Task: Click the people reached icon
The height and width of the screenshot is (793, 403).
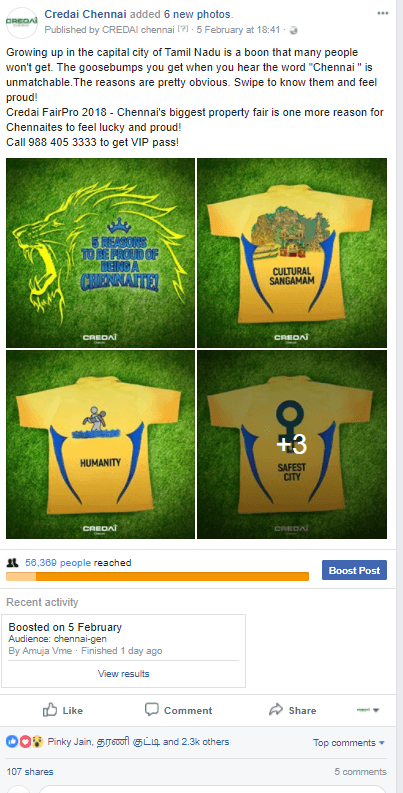Action: tap(13, 563)
